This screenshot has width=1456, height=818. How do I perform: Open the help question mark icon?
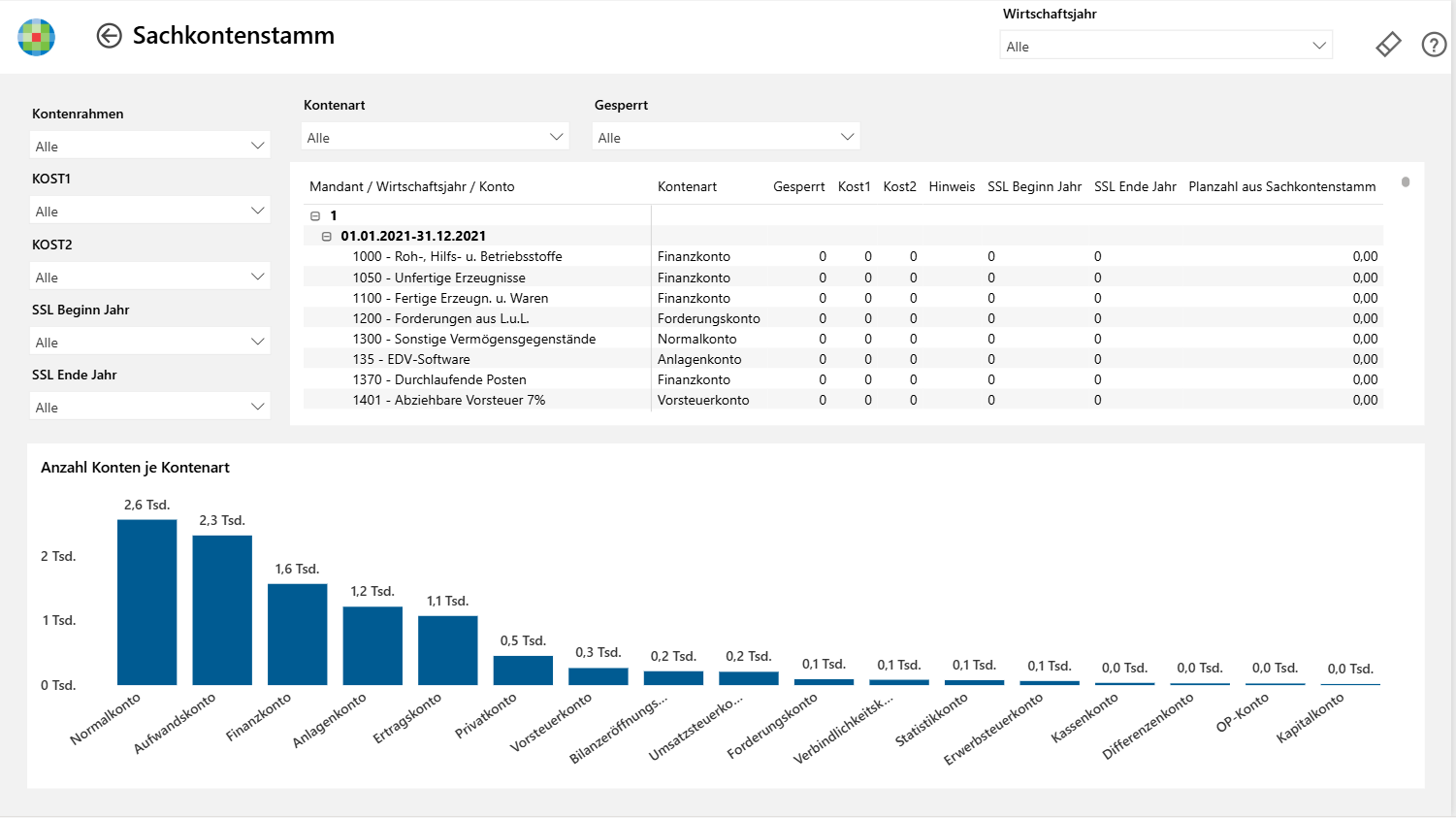(1434, 45)
